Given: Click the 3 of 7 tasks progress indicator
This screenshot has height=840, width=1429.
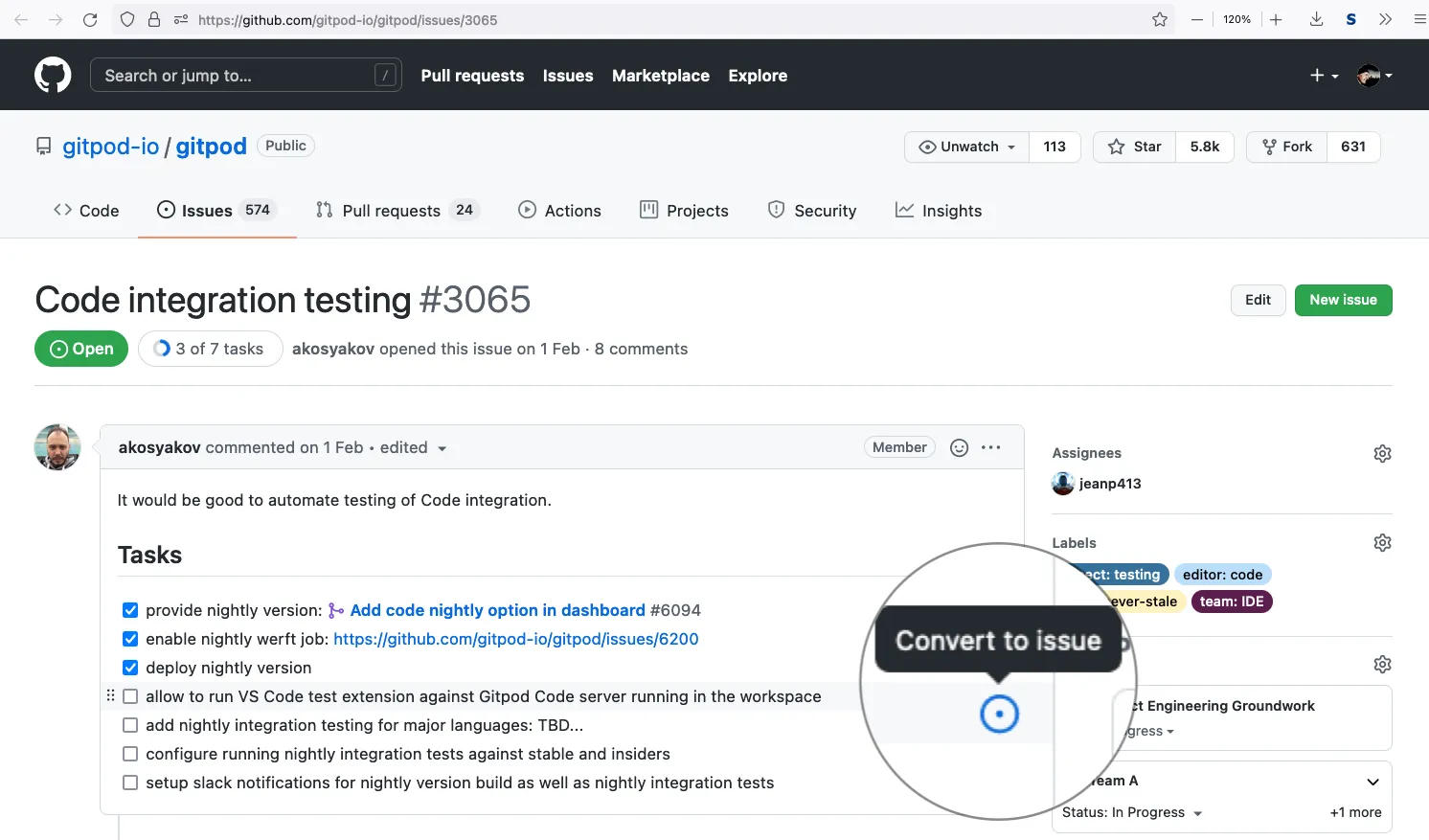Looking at the screenshot, I should [210, 349].
